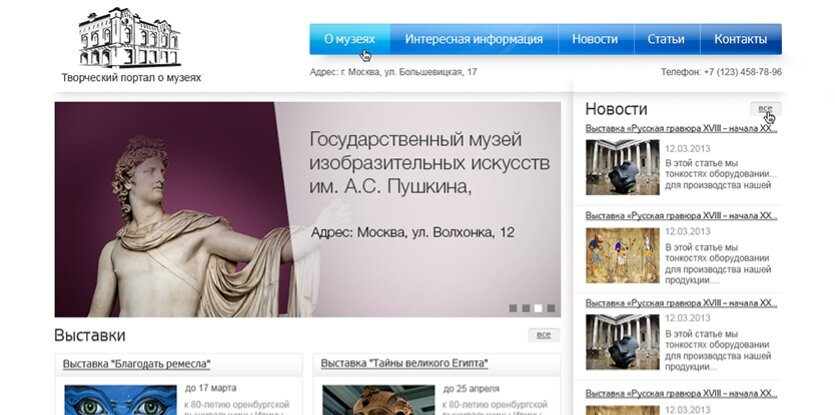Click 'до 25 апреля' date text
Image resolution: width=835 pixels, height=415 pixels.
click(471, 388)
